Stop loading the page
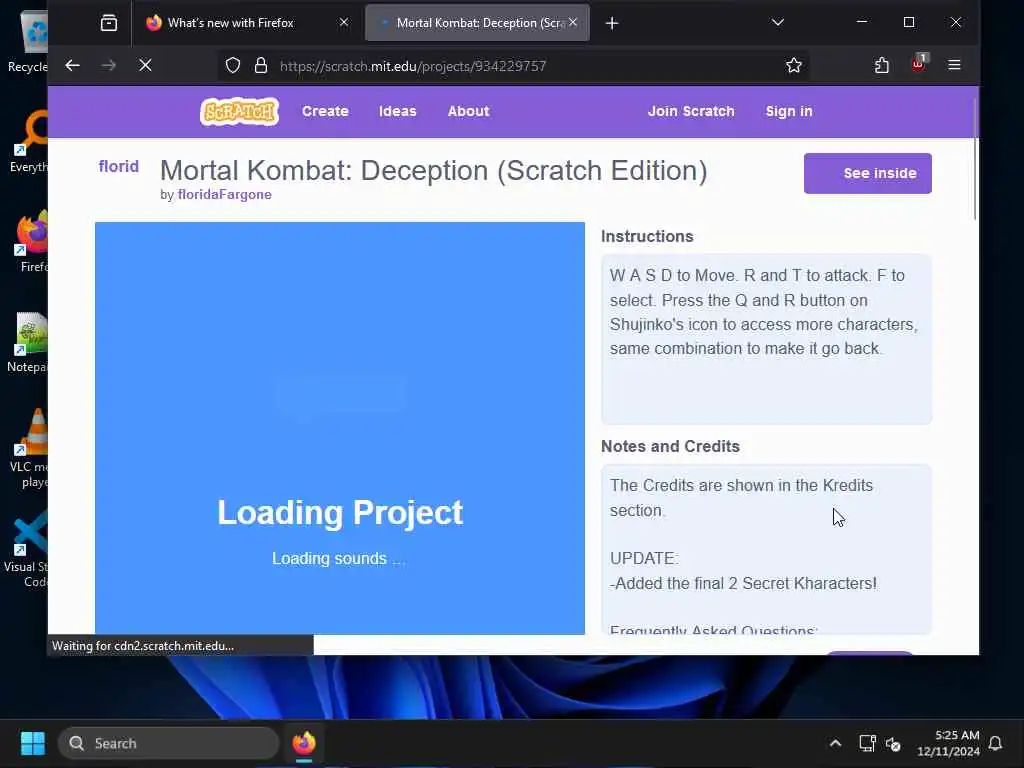 tap(145, 65)
